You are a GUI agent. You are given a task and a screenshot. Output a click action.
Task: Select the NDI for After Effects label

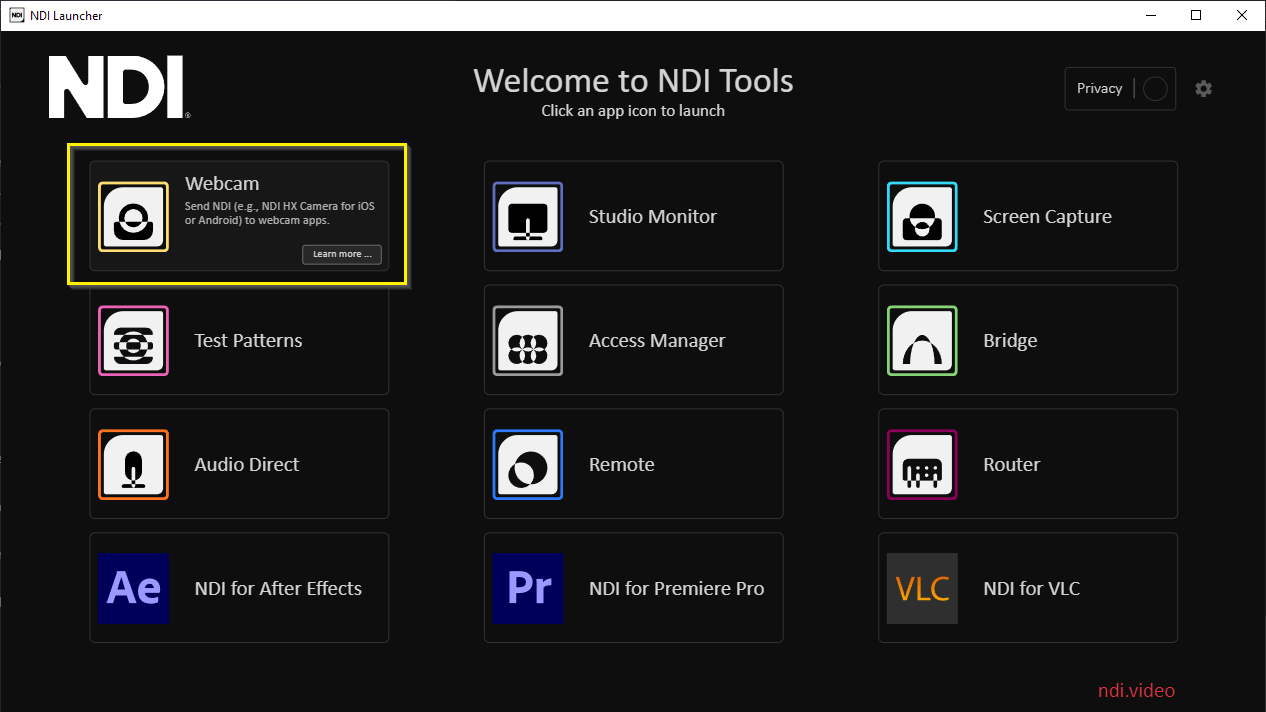pos(278,589)
